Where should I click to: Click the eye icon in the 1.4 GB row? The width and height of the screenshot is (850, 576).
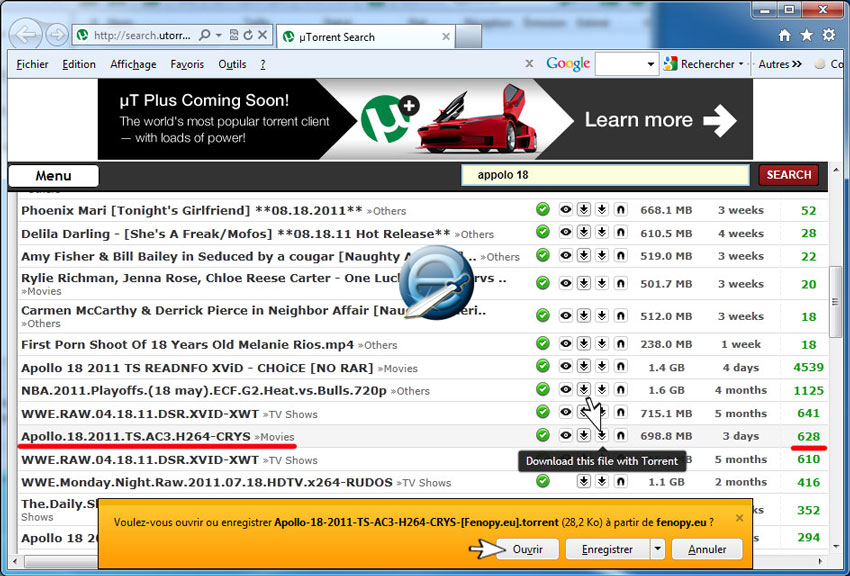[565, 367]
